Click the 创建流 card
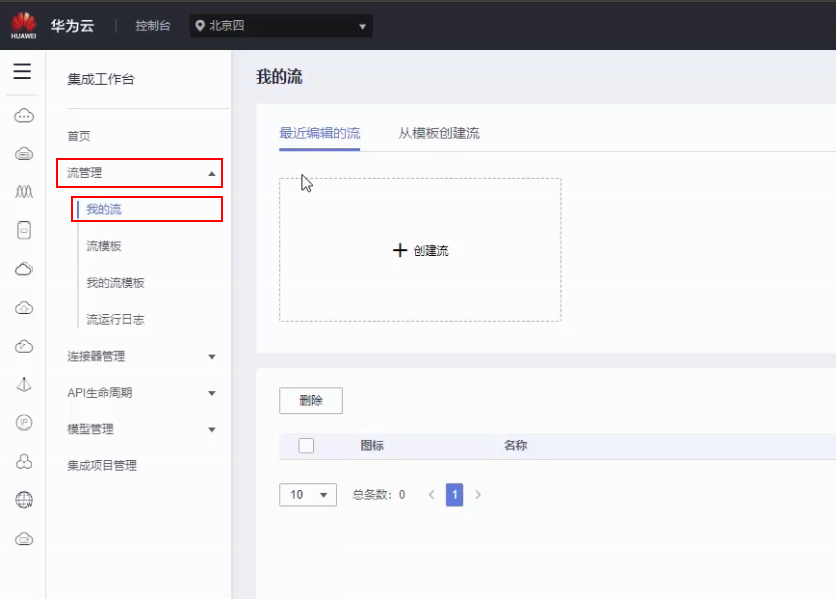 tap(420, 250)
